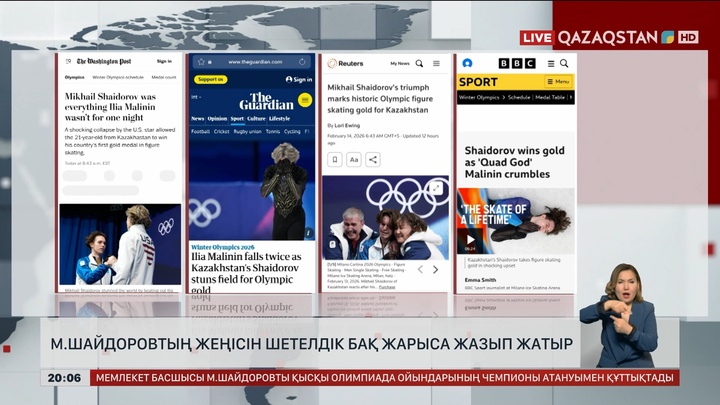The image size is (720, 405).
Task: Select the Guardian Culture tab
Action: [256, 118]
